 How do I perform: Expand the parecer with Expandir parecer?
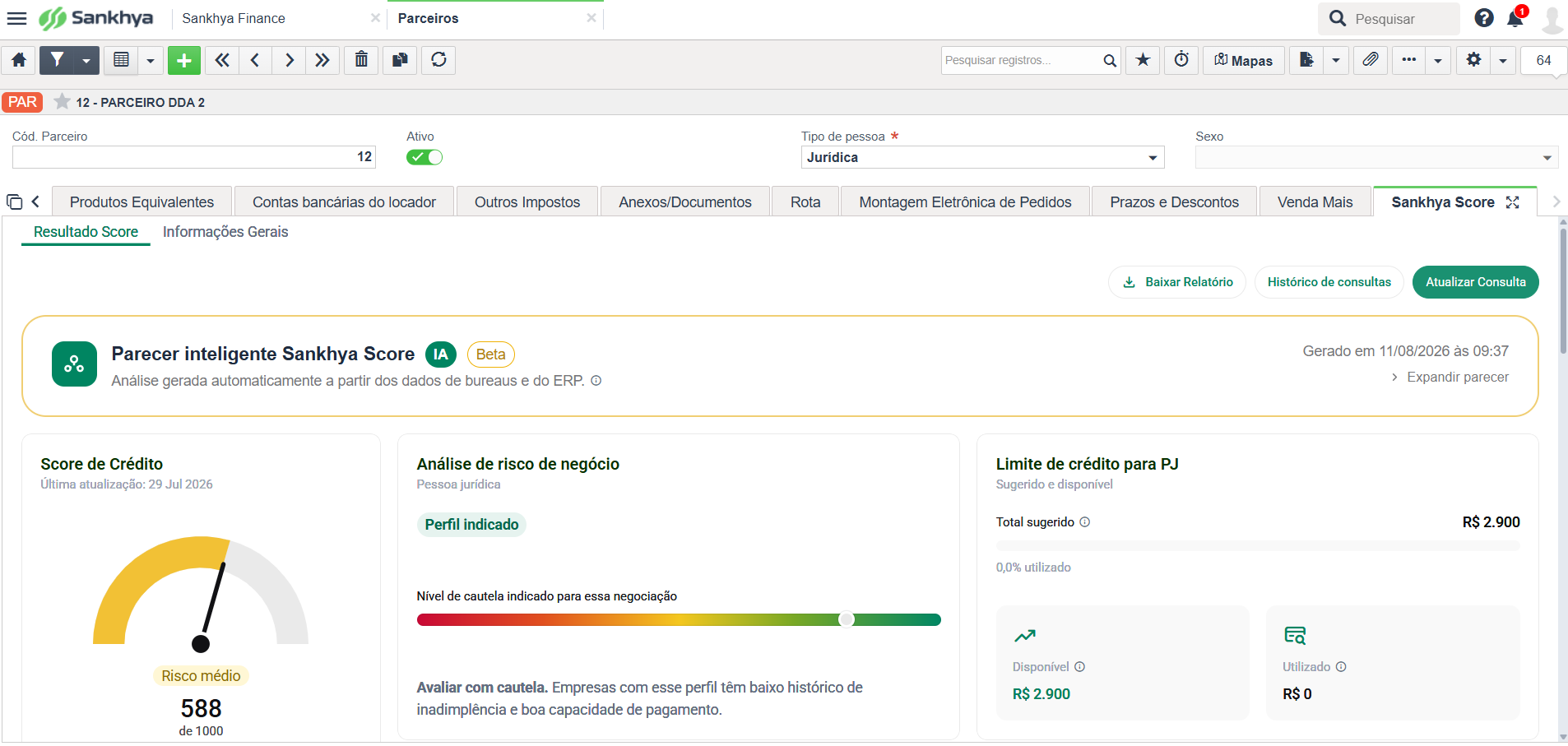[x=1450, y=378]
